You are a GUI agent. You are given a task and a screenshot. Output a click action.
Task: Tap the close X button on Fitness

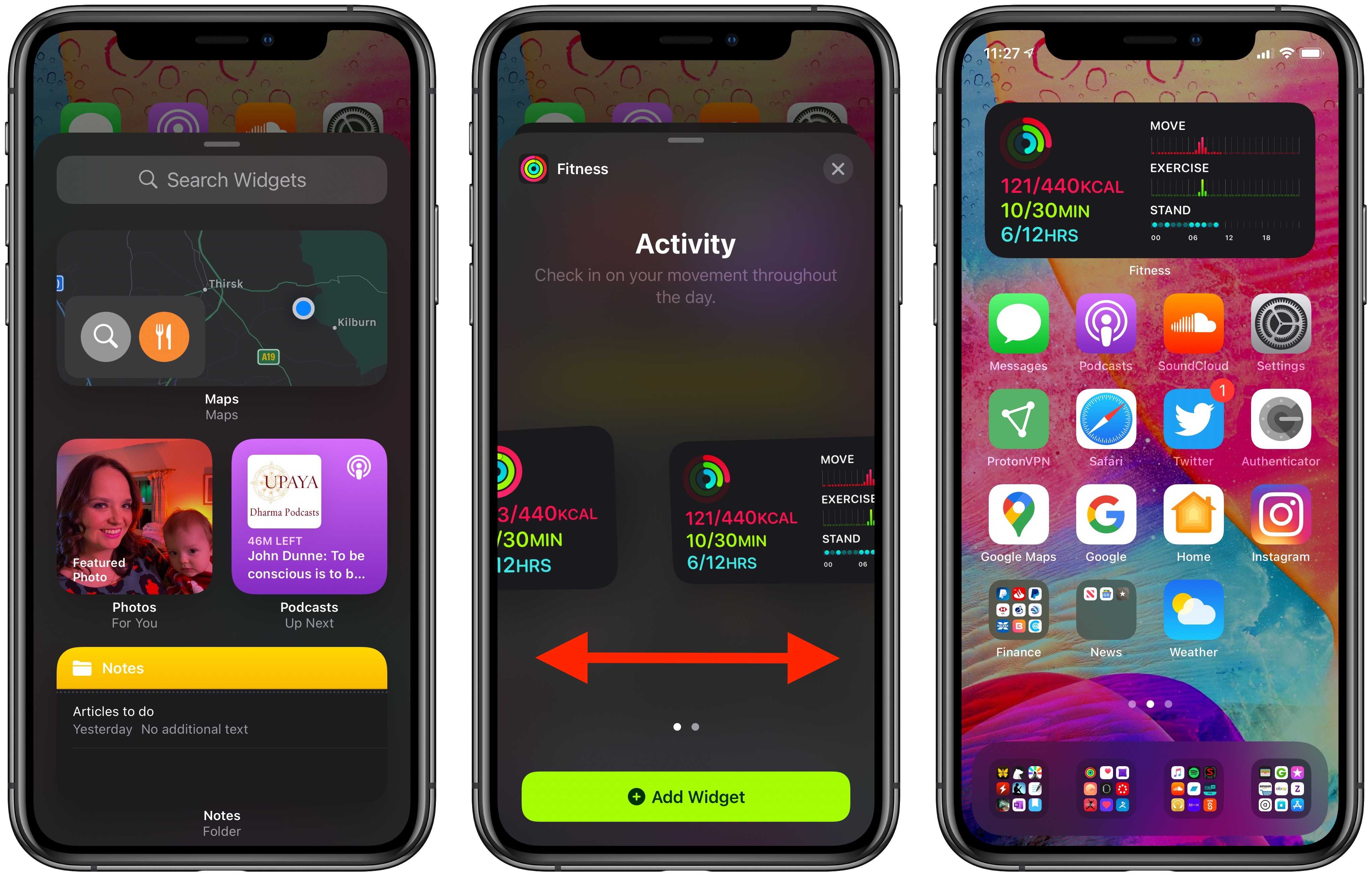click(838, 168)
